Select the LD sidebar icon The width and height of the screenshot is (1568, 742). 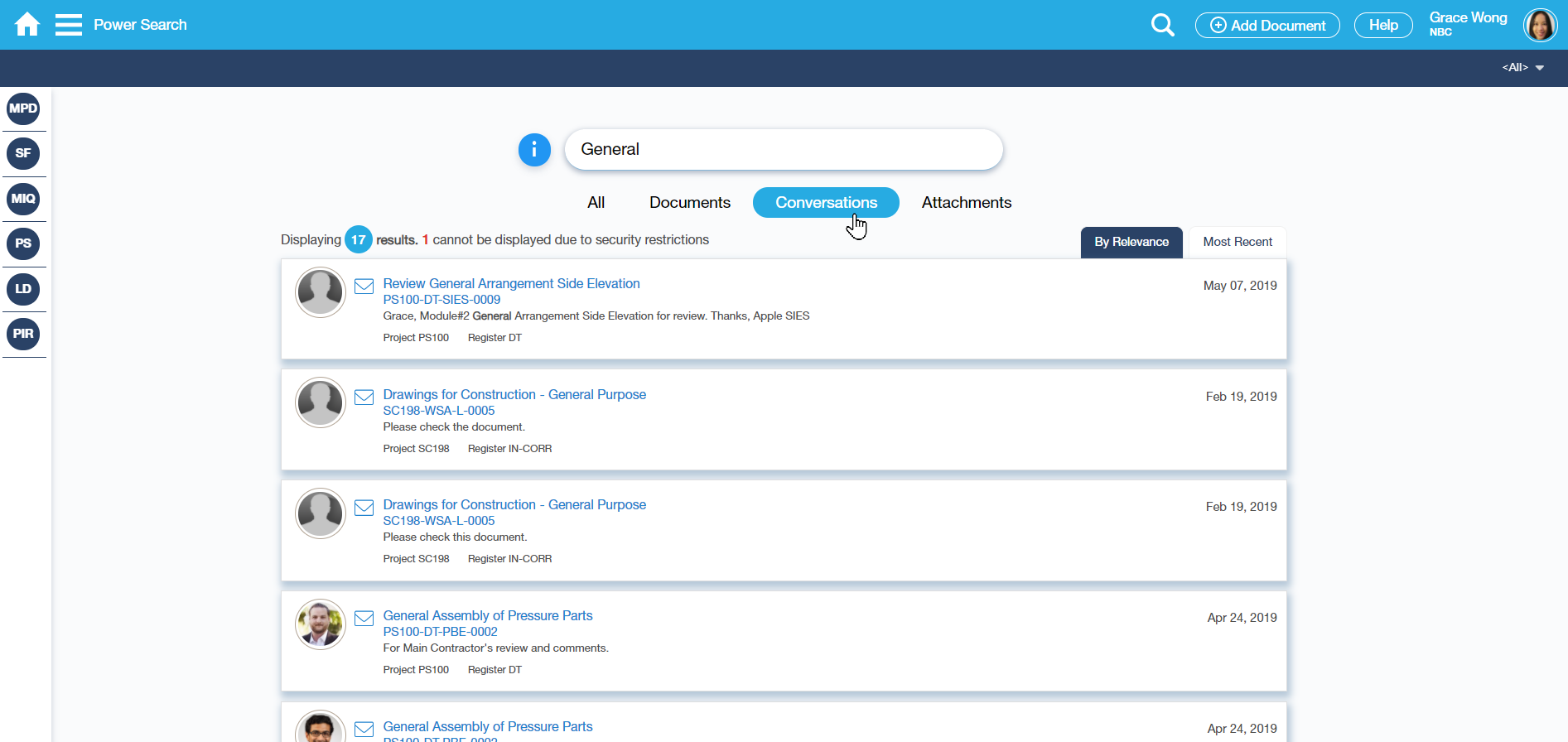pyautogui.click(x=23, y=289)
